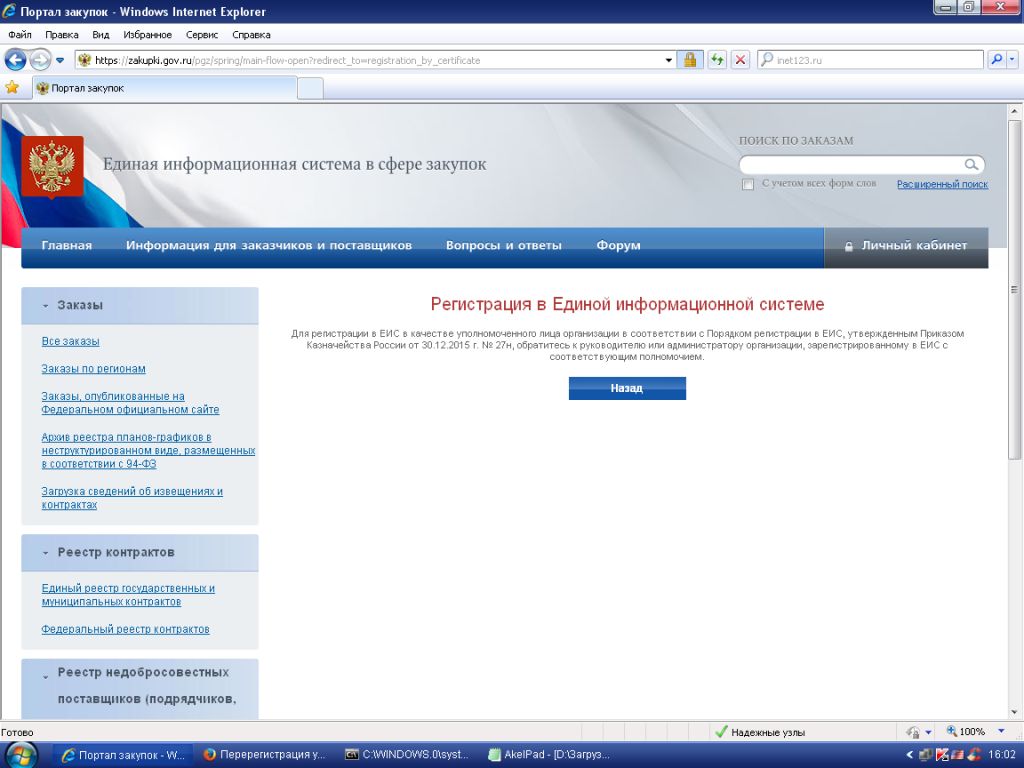Open address bar URL history dropdown
This screenshot has width=1024, height=768.
[669, 60]
